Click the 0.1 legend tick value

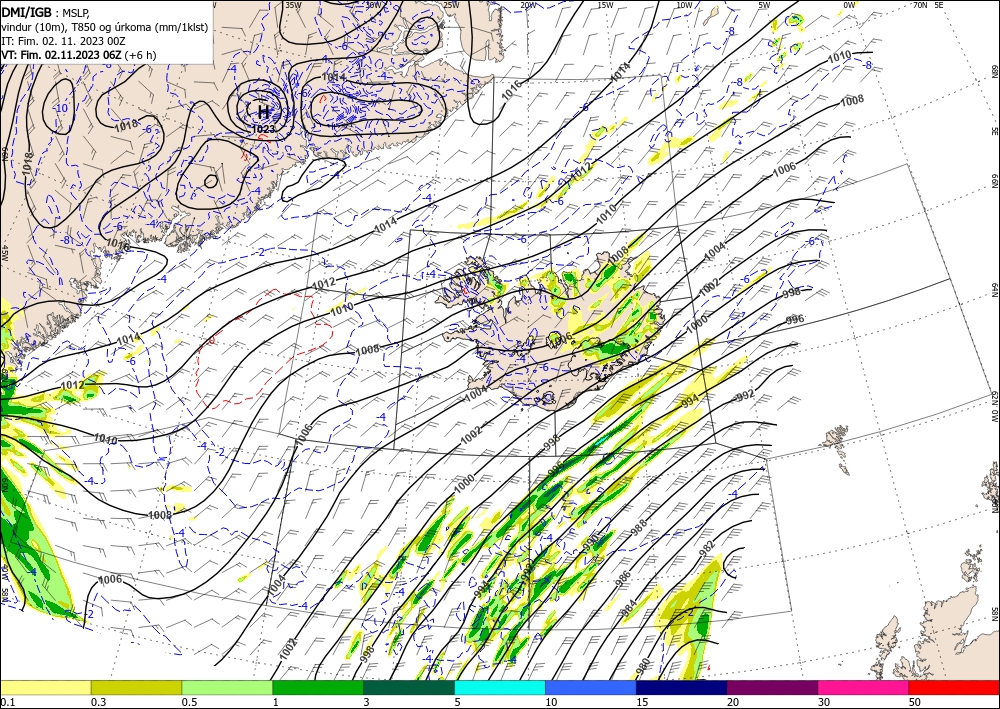click(6, 702)
